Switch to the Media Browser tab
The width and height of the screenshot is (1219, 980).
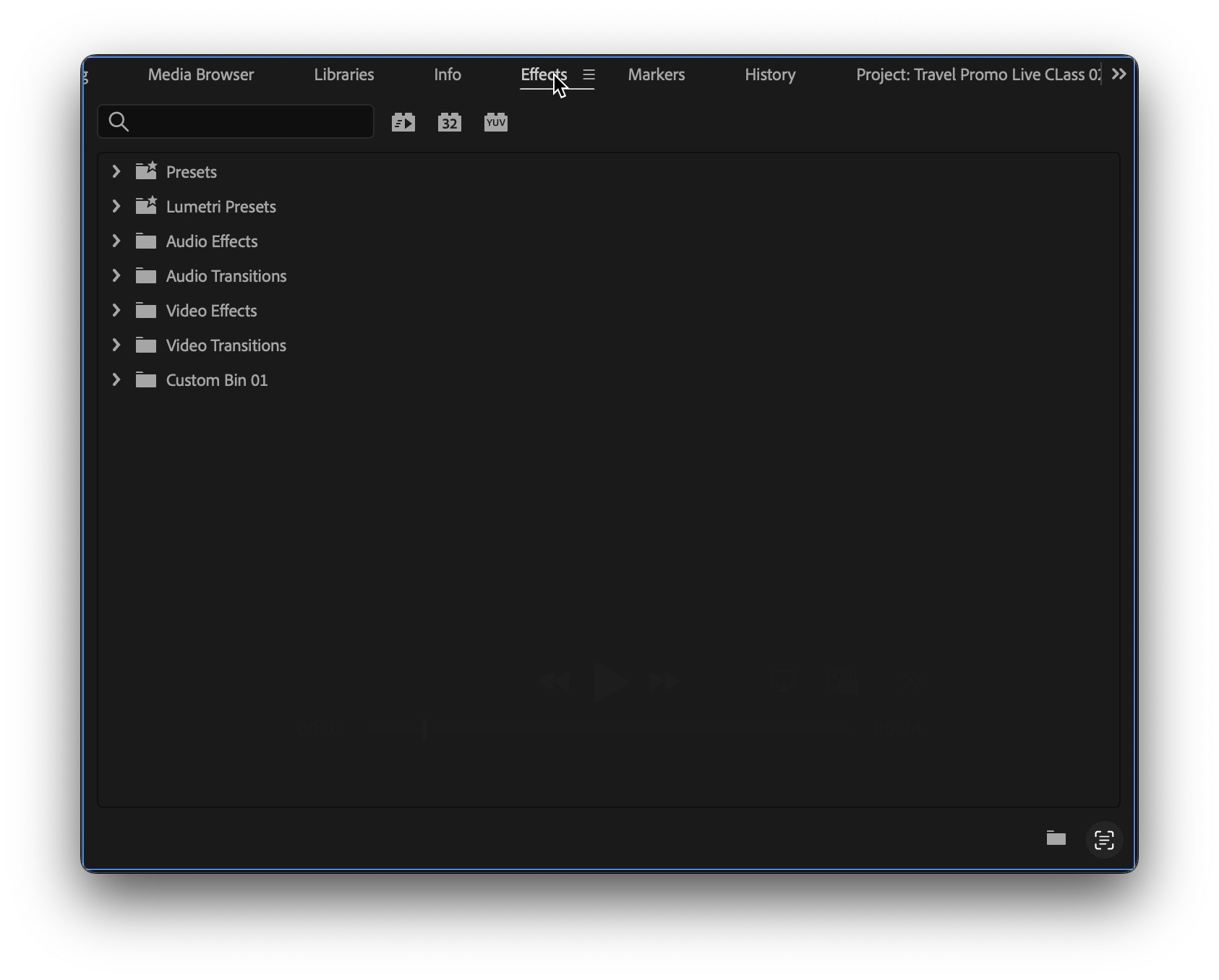(201, 74)
